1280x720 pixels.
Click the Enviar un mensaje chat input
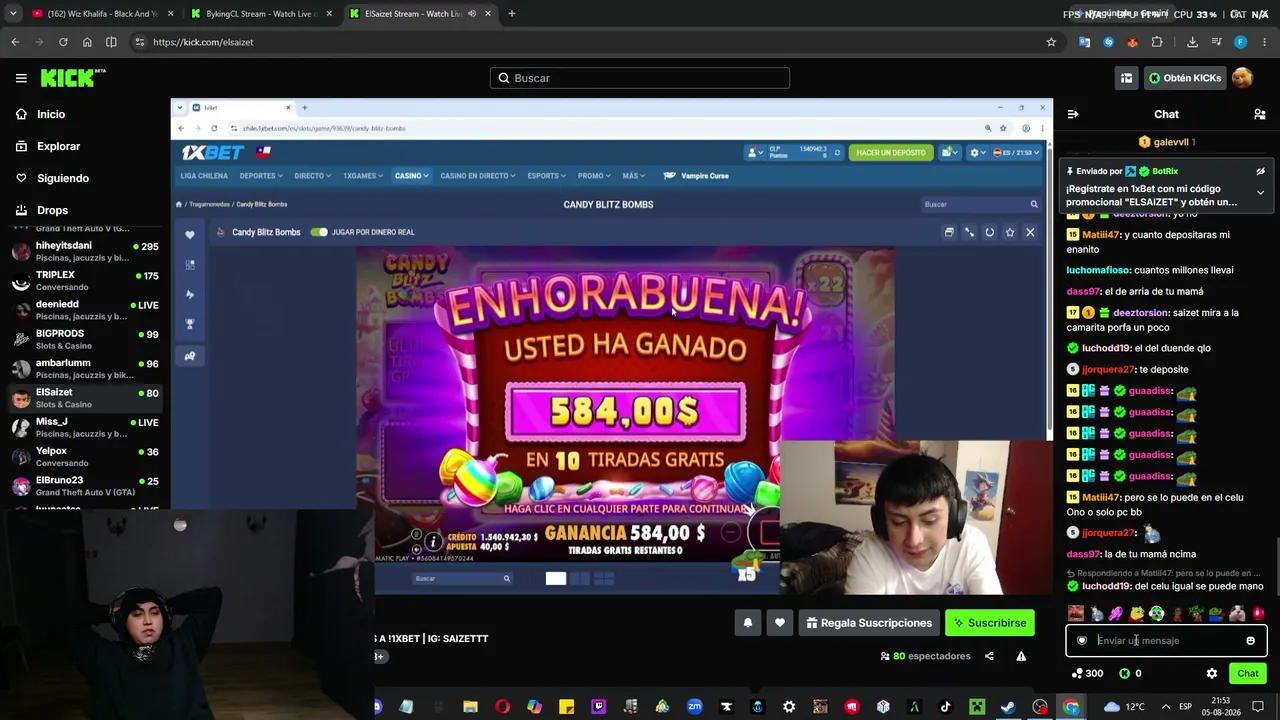pos(1166,641)
